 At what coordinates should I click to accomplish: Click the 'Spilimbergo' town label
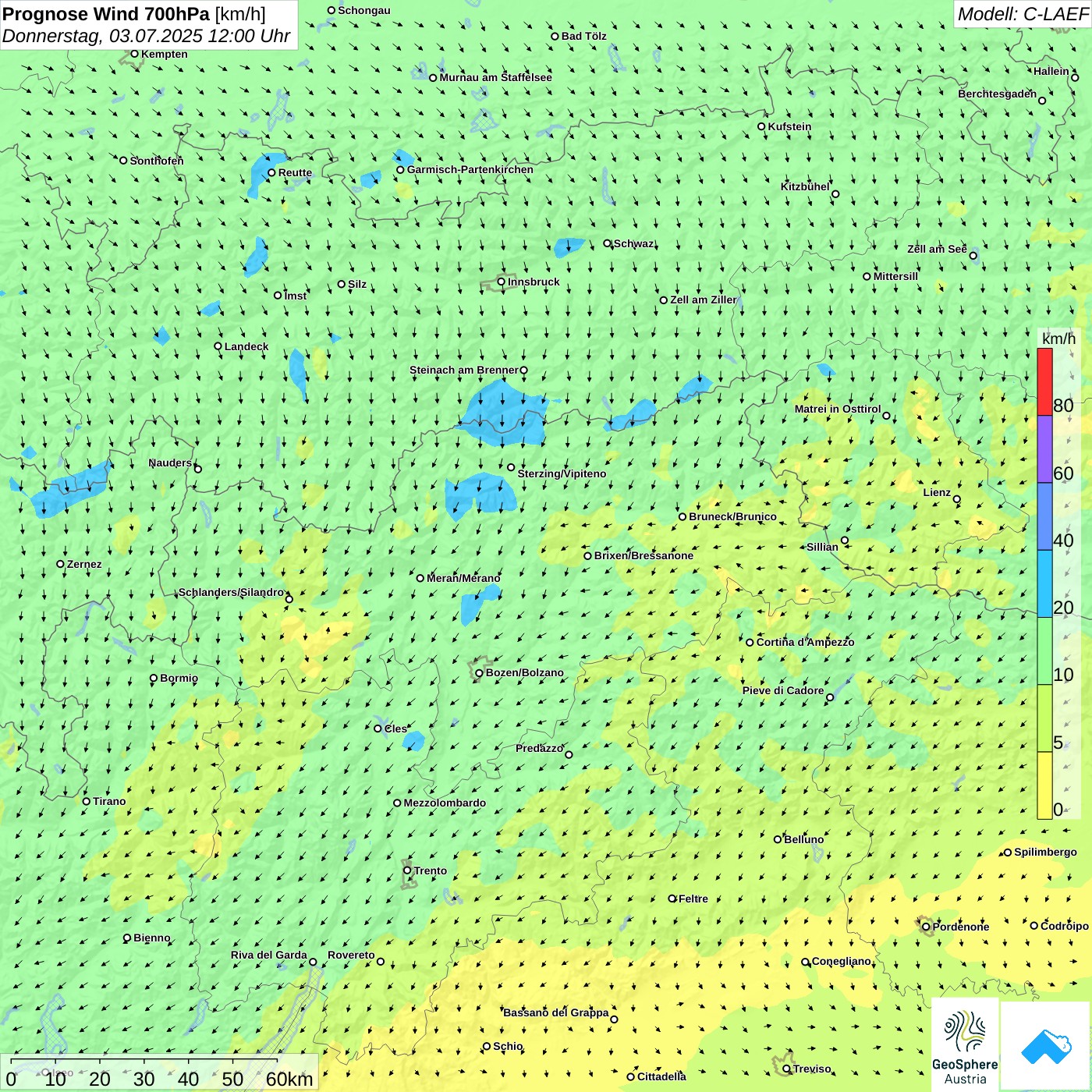pyautogui.click(x=1045, y=852)
